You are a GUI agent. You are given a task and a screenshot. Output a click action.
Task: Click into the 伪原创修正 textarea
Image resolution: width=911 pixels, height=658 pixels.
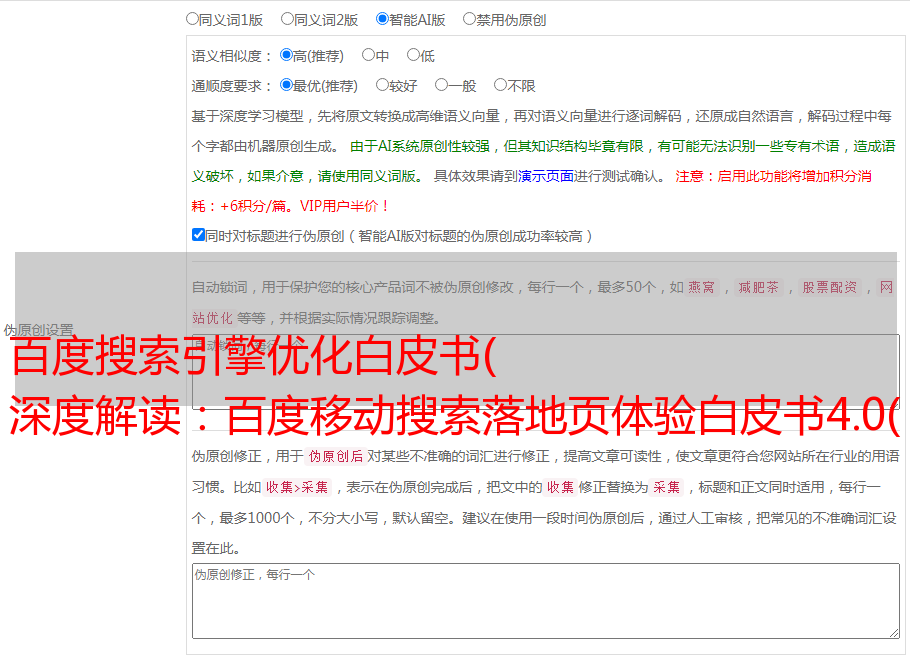pyautogui.click(x=546, y=601)
